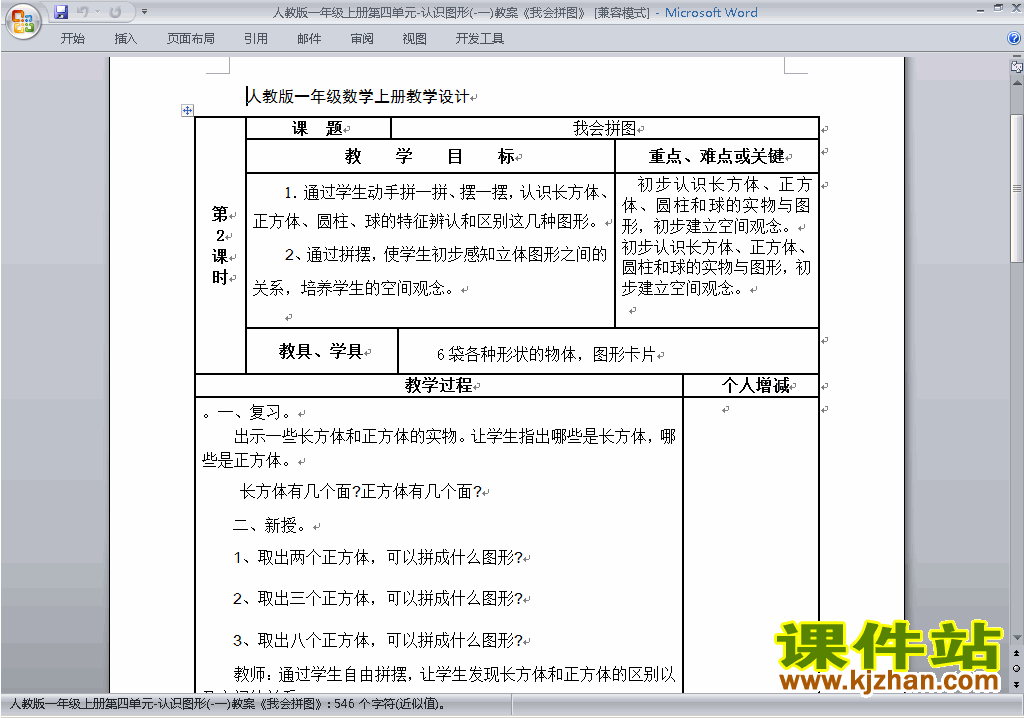The height and width of the screenshot is (718, 1024).
Task: Minimize the Word window
Action: pos(980,9)
